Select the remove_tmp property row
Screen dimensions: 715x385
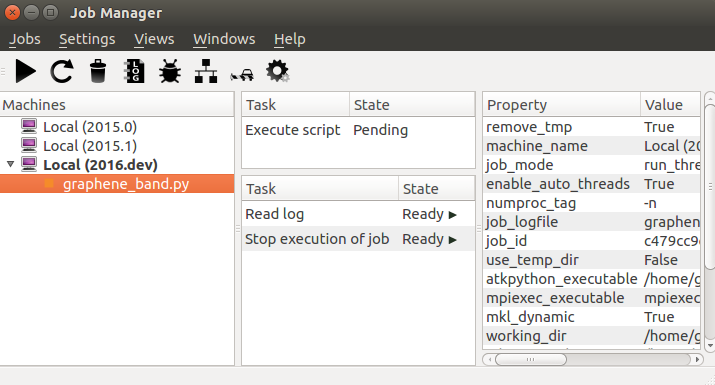pos(591,127)
